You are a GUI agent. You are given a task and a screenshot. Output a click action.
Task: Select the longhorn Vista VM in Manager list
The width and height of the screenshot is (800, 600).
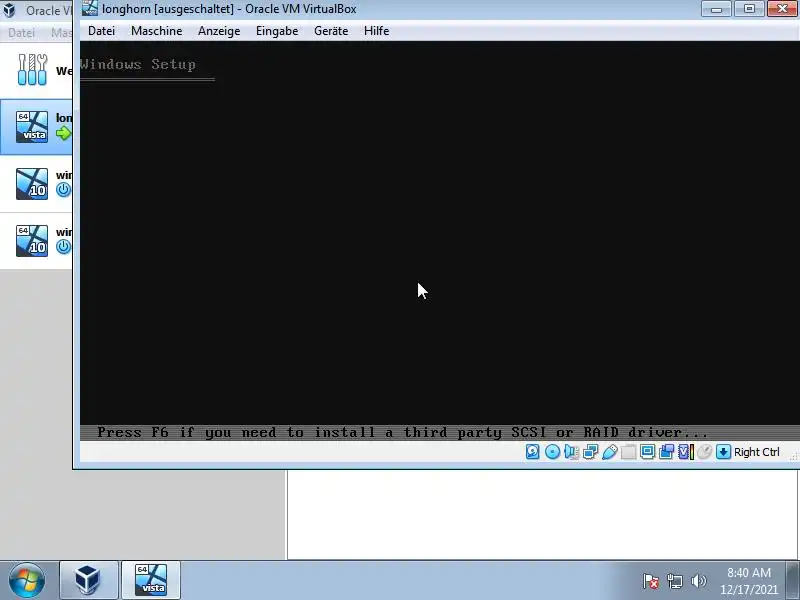pos(36,127)
